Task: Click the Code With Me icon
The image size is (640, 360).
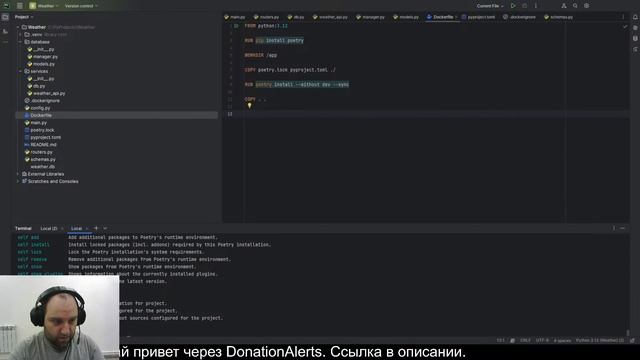Action: [x=564, y=6]
